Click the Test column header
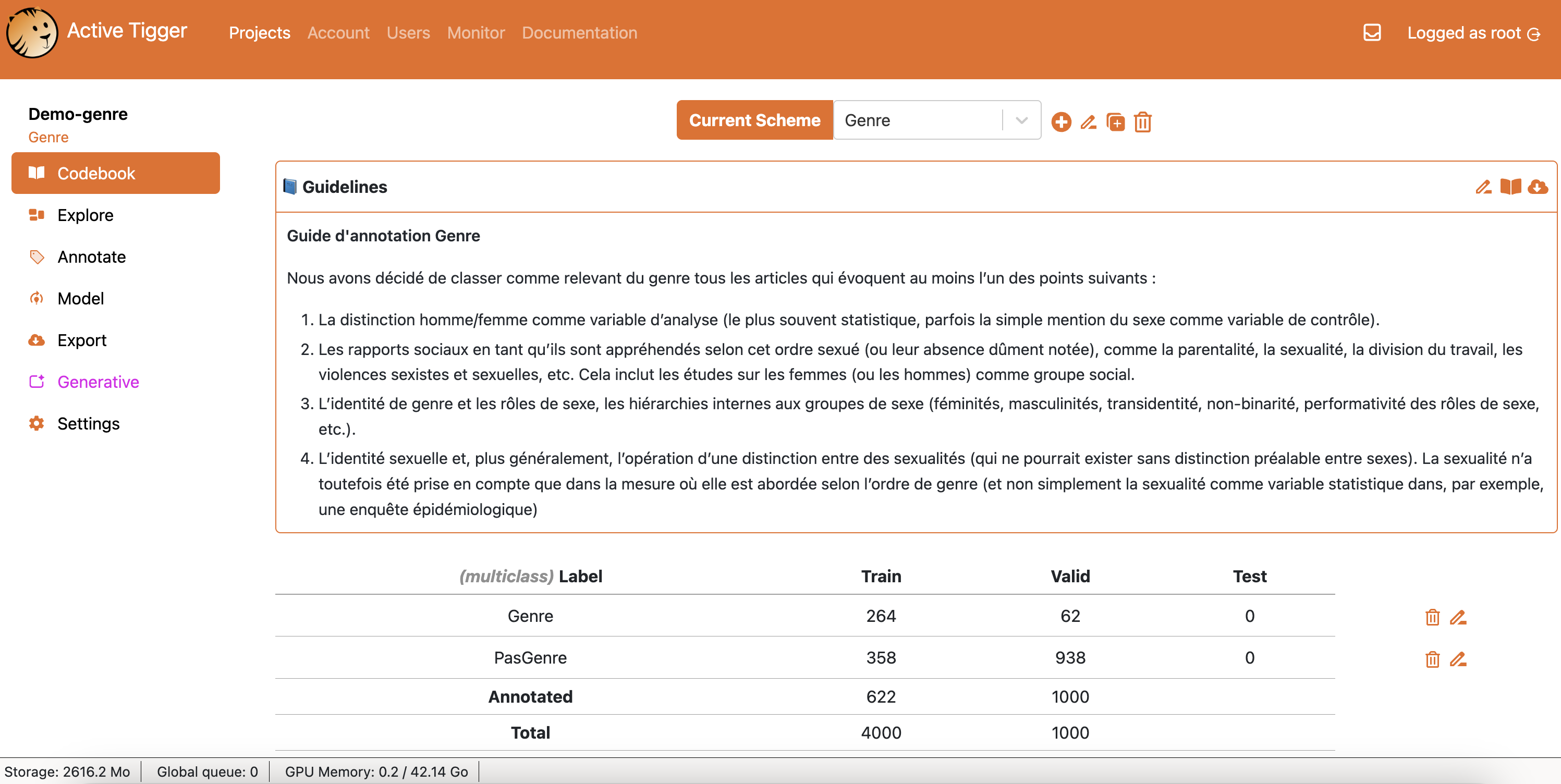Viewport: 1561px width, 784px height. [1250, 576]
